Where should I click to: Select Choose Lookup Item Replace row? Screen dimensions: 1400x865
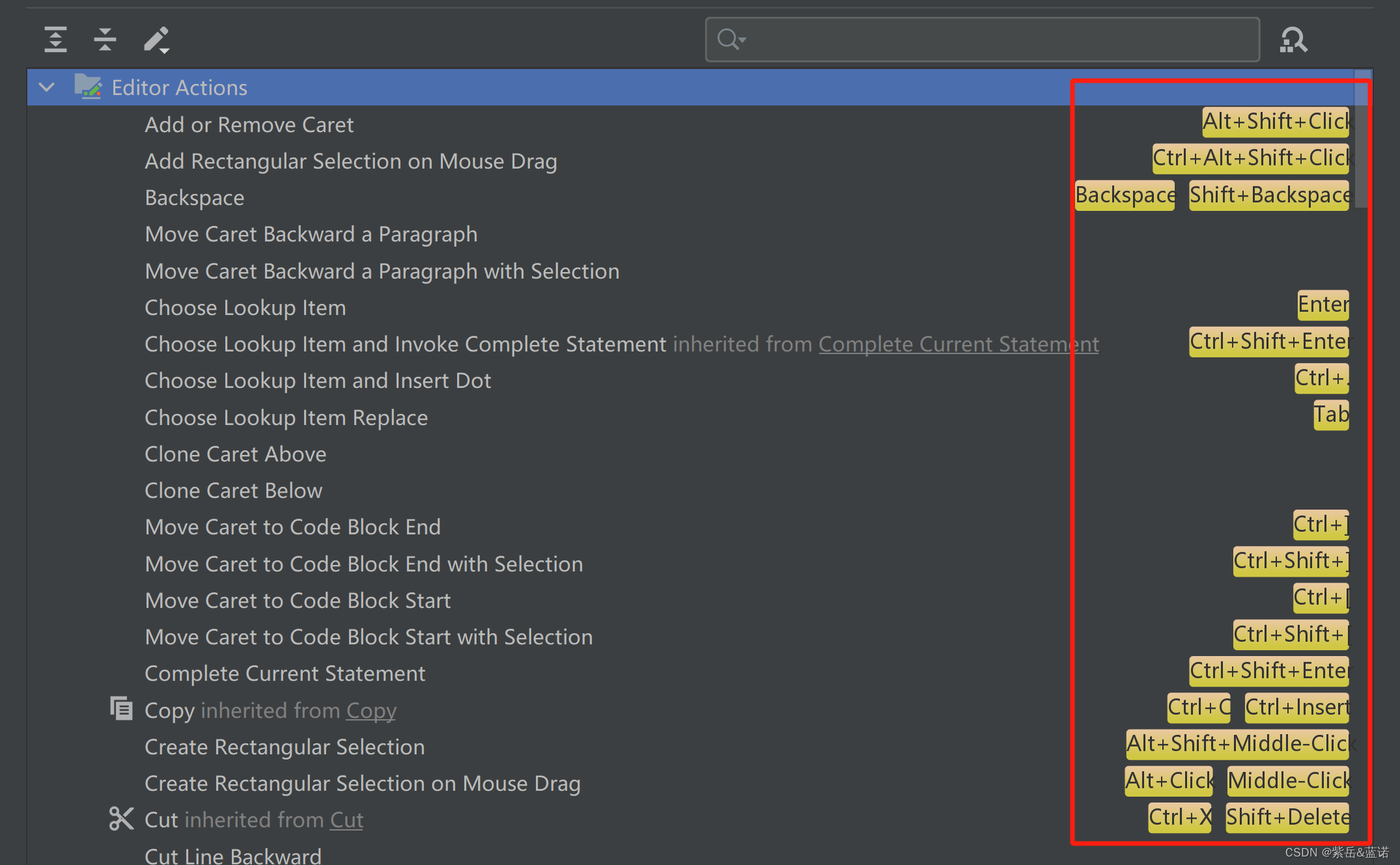[x=286, y=417]
